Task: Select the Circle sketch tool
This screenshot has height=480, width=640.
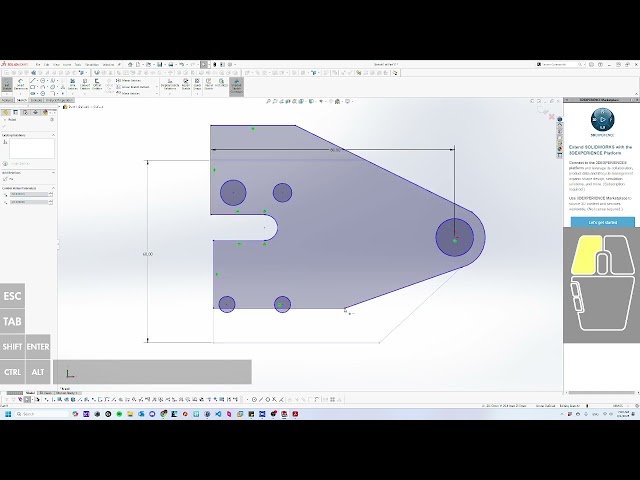Action: tap(42, 81)
